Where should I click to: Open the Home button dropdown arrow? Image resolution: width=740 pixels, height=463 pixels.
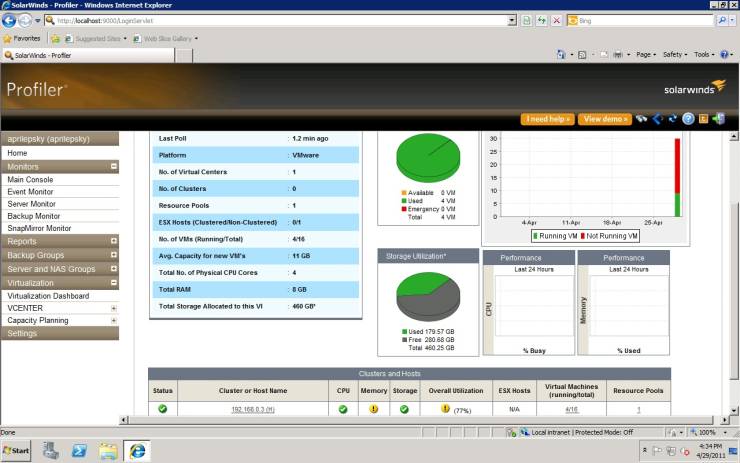point(572,55)
